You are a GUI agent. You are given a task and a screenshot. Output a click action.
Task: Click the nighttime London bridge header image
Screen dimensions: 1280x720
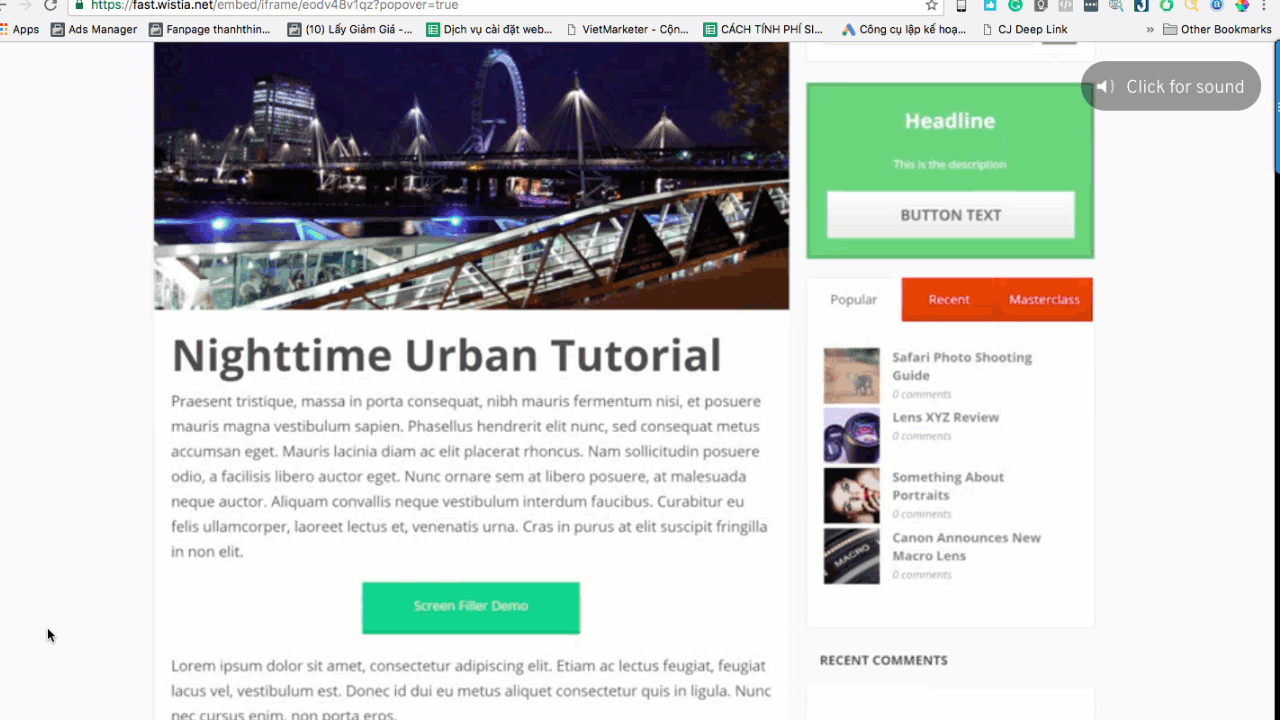click(471, 176)
